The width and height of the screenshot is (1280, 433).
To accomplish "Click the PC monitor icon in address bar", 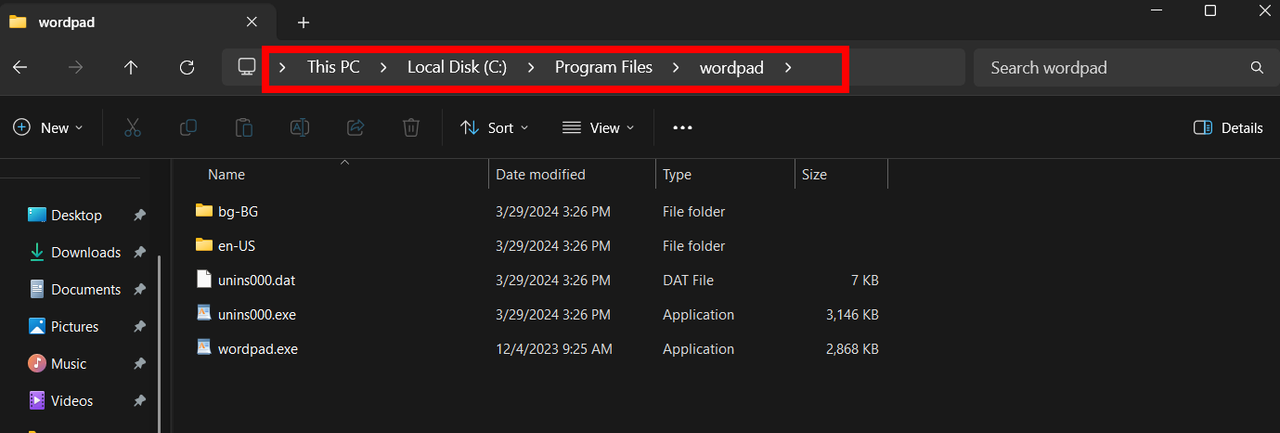I will [247, 67].
